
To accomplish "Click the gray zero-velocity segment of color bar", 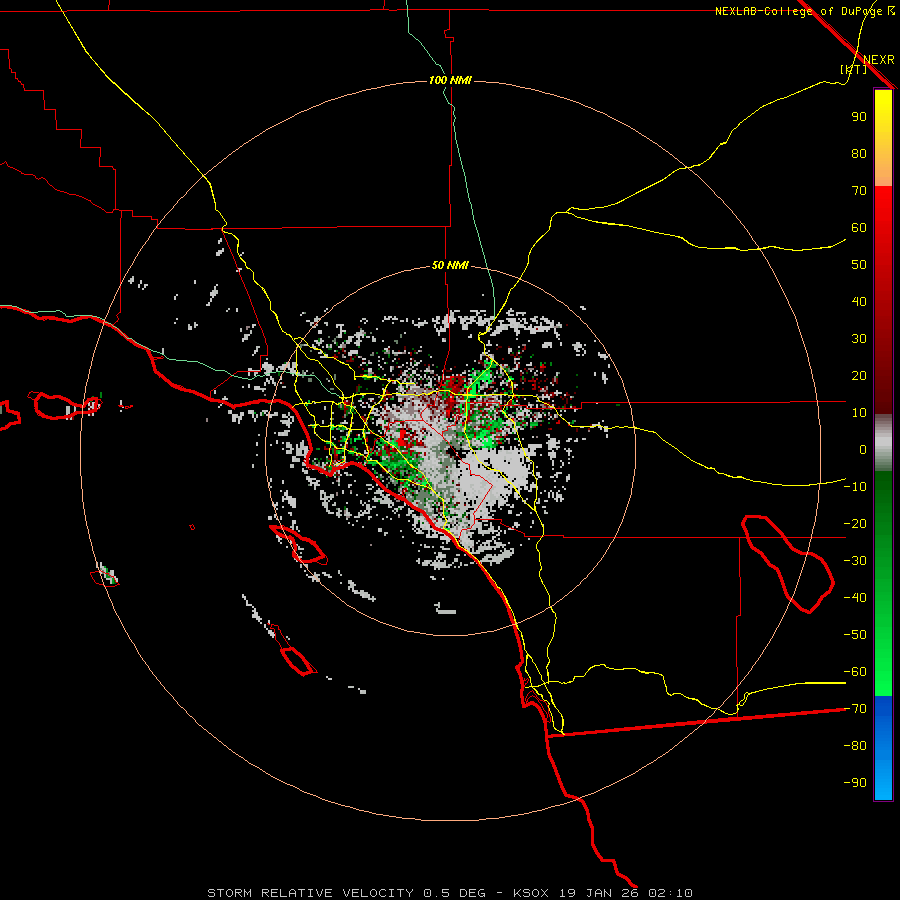I will [x=883, y=443].
